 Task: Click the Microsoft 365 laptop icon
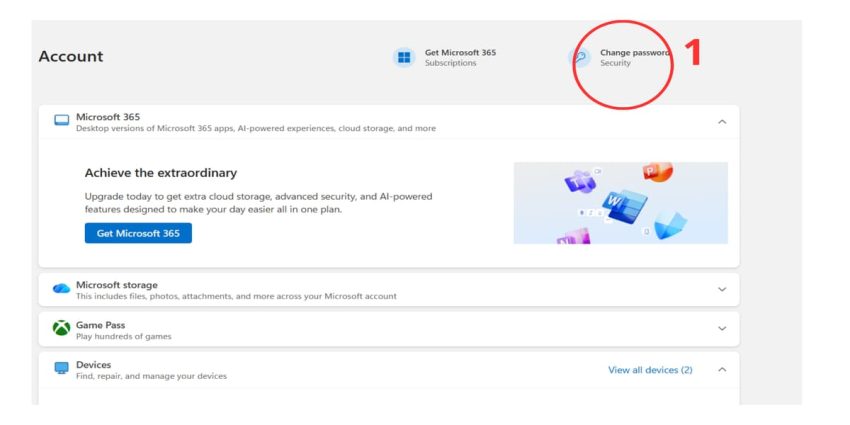pyautogui.click(x=62, y=120)
